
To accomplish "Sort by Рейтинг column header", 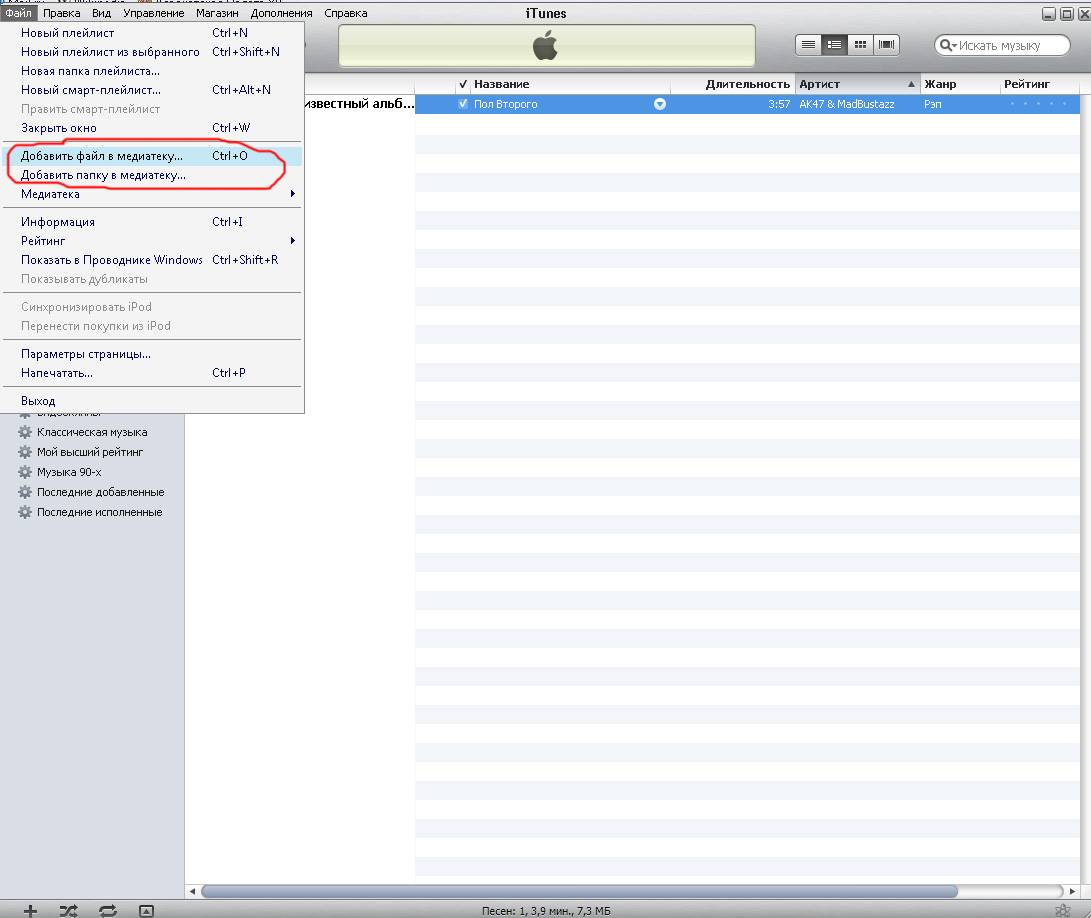I will (x=1040, y=84).
